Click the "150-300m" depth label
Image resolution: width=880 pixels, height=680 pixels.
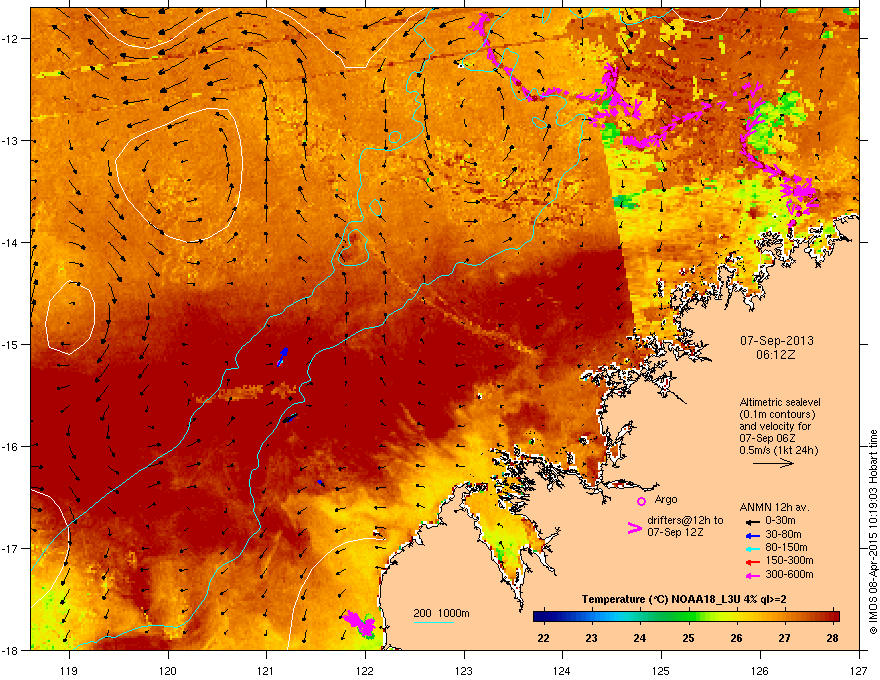point(789,560)
